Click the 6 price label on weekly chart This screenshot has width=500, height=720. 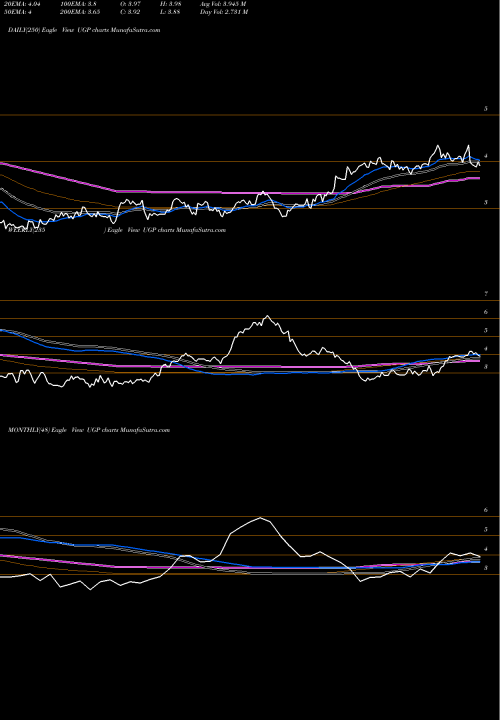(x=486, y=312)
